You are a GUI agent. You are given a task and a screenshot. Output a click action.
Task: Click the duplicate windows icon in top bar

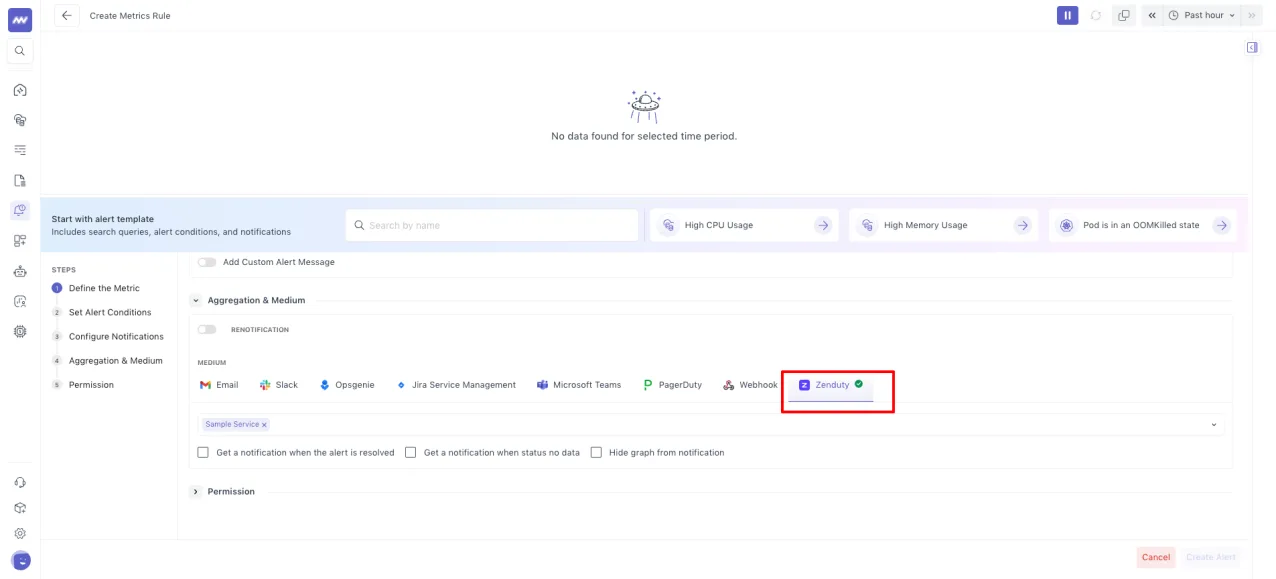[x=1124, y=15]
